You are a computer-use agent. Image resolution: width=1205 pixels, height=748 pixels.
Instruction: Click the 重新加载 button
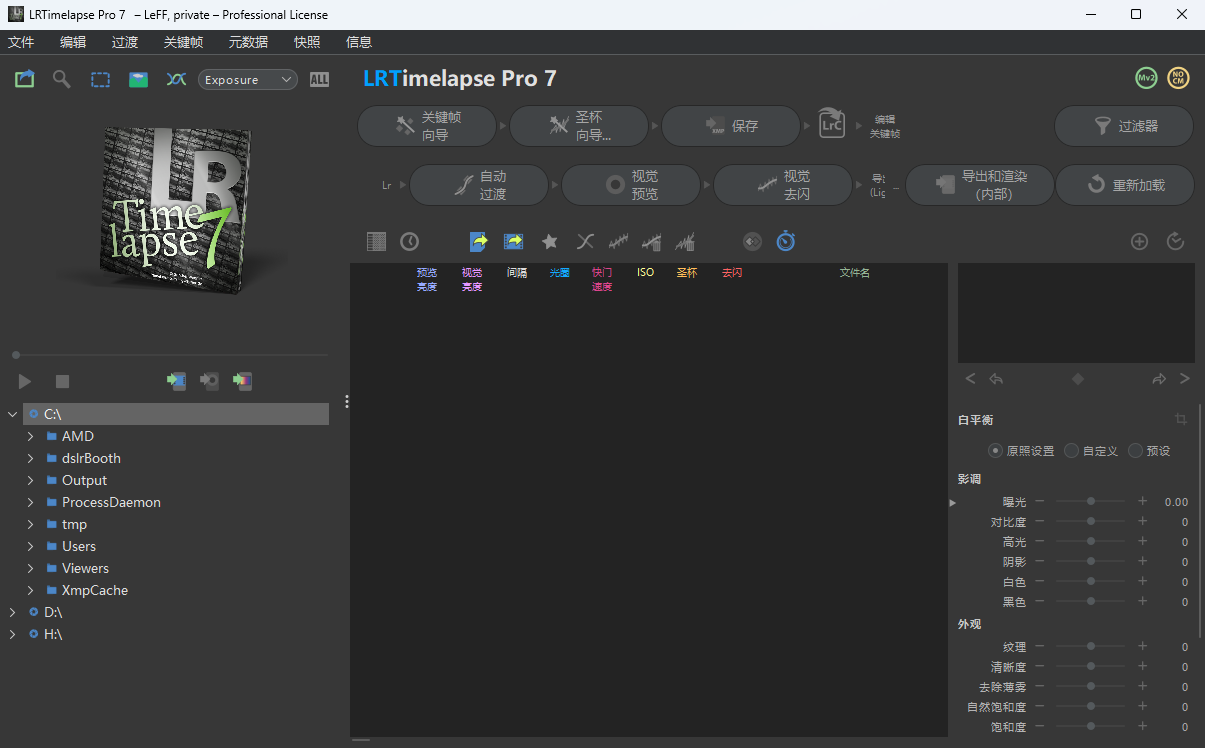pos(1125,185)
